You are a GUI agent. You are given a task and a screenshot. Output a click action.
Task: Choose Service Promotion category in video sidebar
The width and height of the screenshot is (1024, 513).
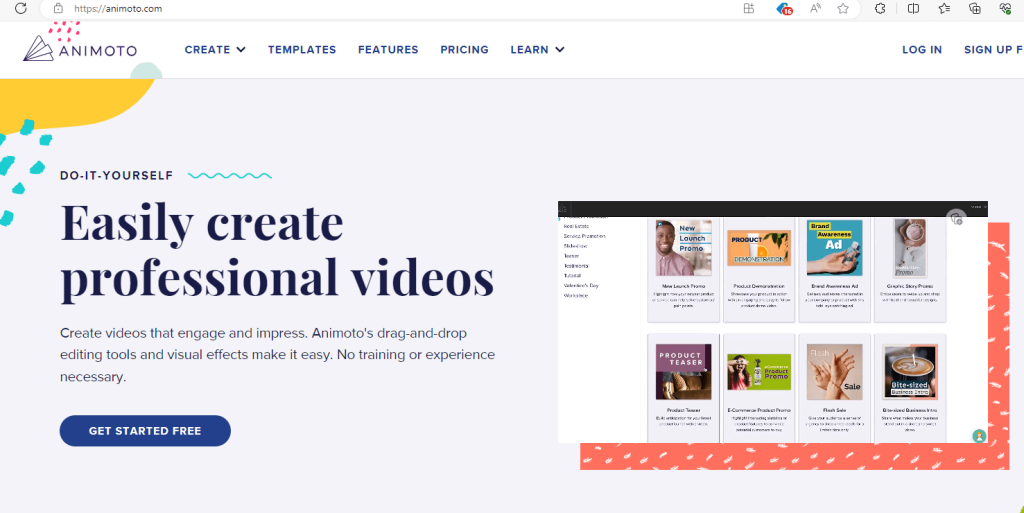point(584,236)
